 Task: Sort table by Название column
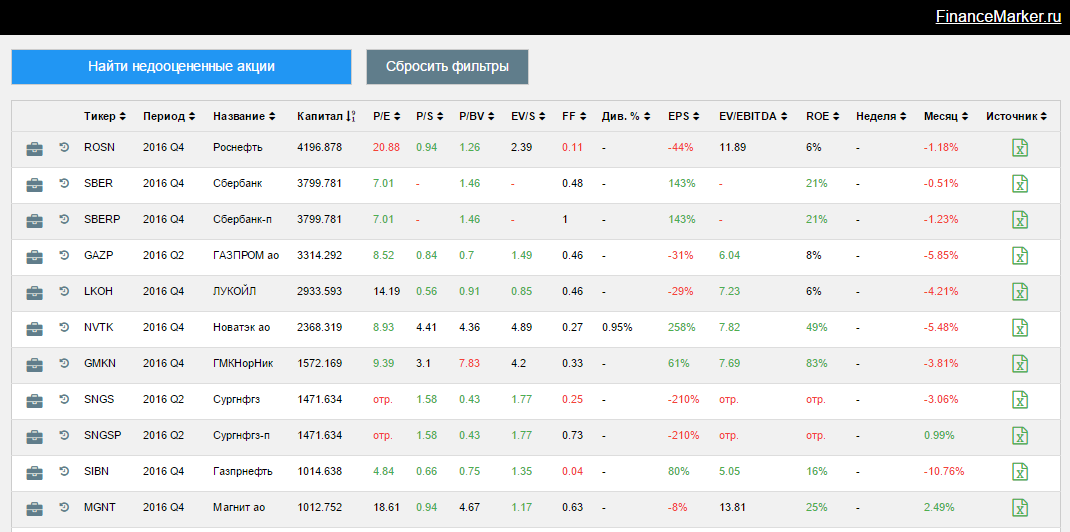(x=244, y=117)
